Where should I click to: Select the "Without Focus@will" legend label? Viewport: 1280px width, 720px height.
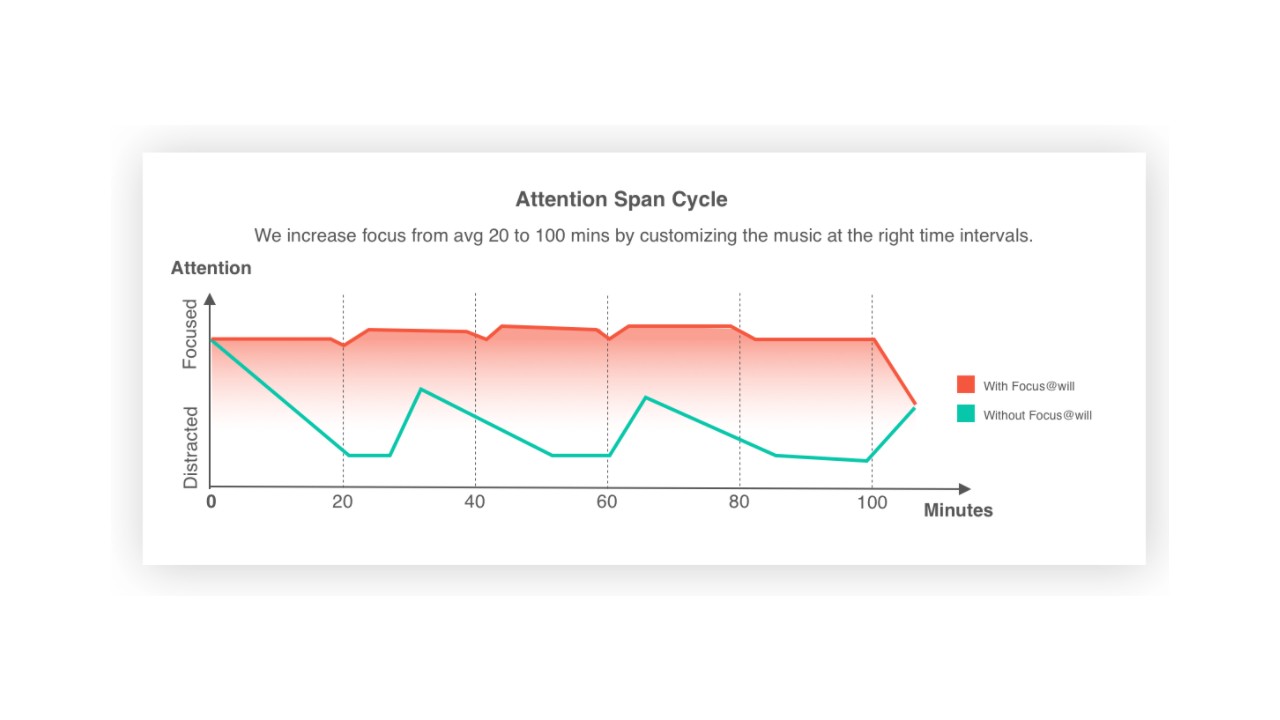[x=1037, y=415]
